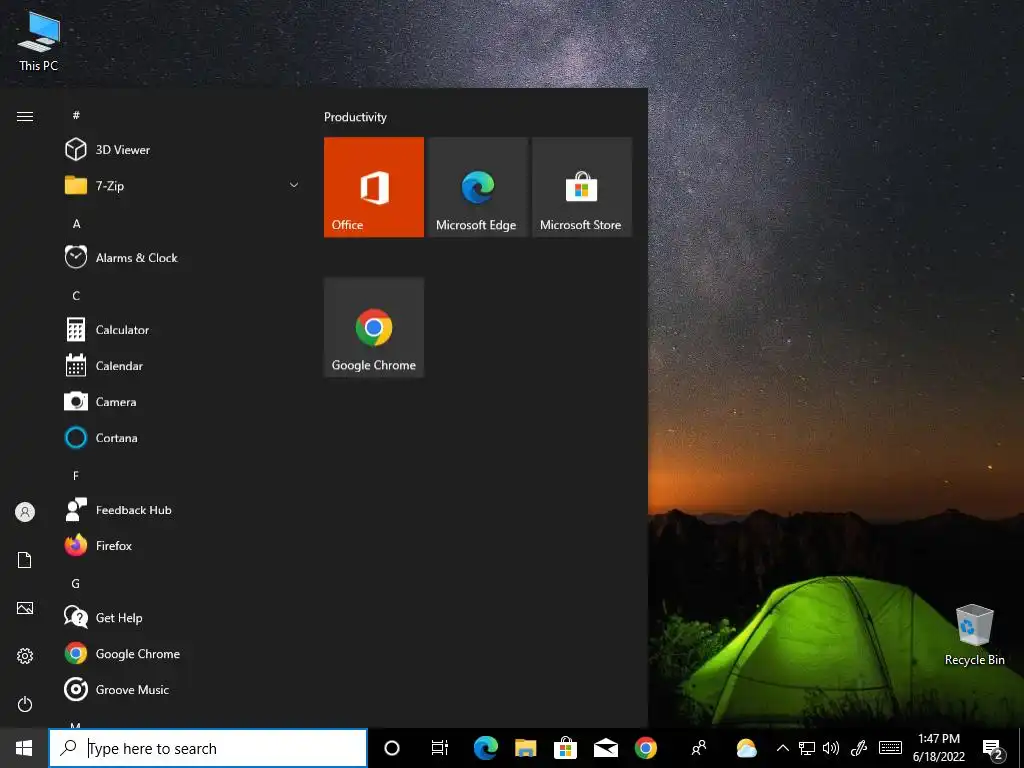The width and height of the screenshot is (1024, 768).
Task: Open Microsoft Store from the taskbar
Action: [x=566, y=748]
